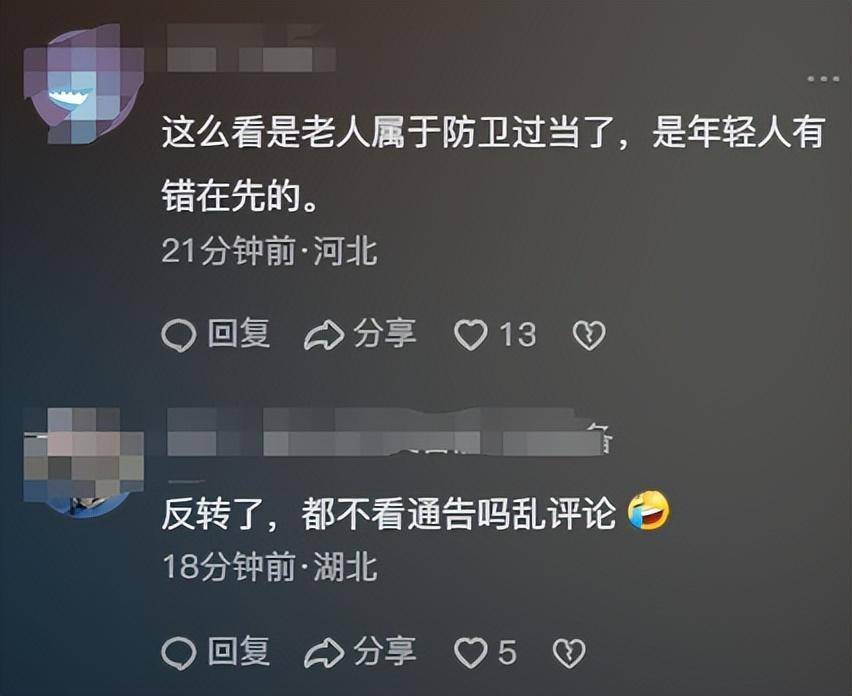The width and height of the screenshot is (852, 696).
Task: Click 分享 text under first comment
Action: (x=385, y=334)
